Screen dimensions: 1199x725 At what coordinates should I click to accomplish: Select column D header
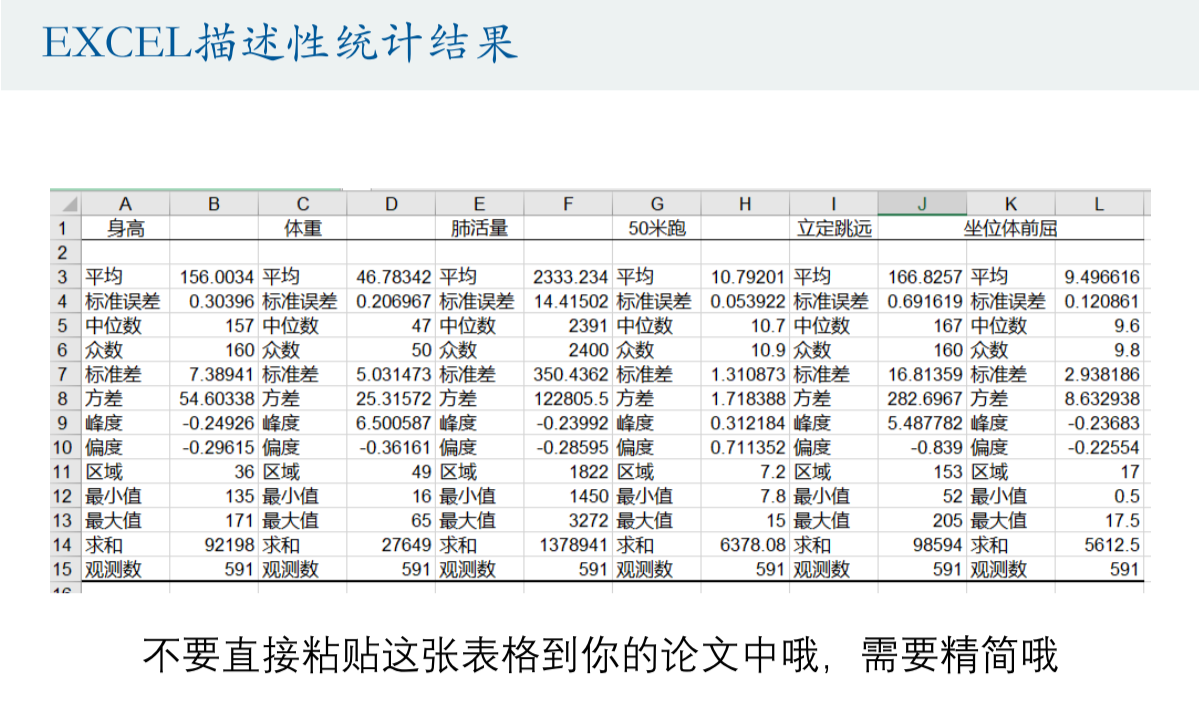(x=392, y=204)
